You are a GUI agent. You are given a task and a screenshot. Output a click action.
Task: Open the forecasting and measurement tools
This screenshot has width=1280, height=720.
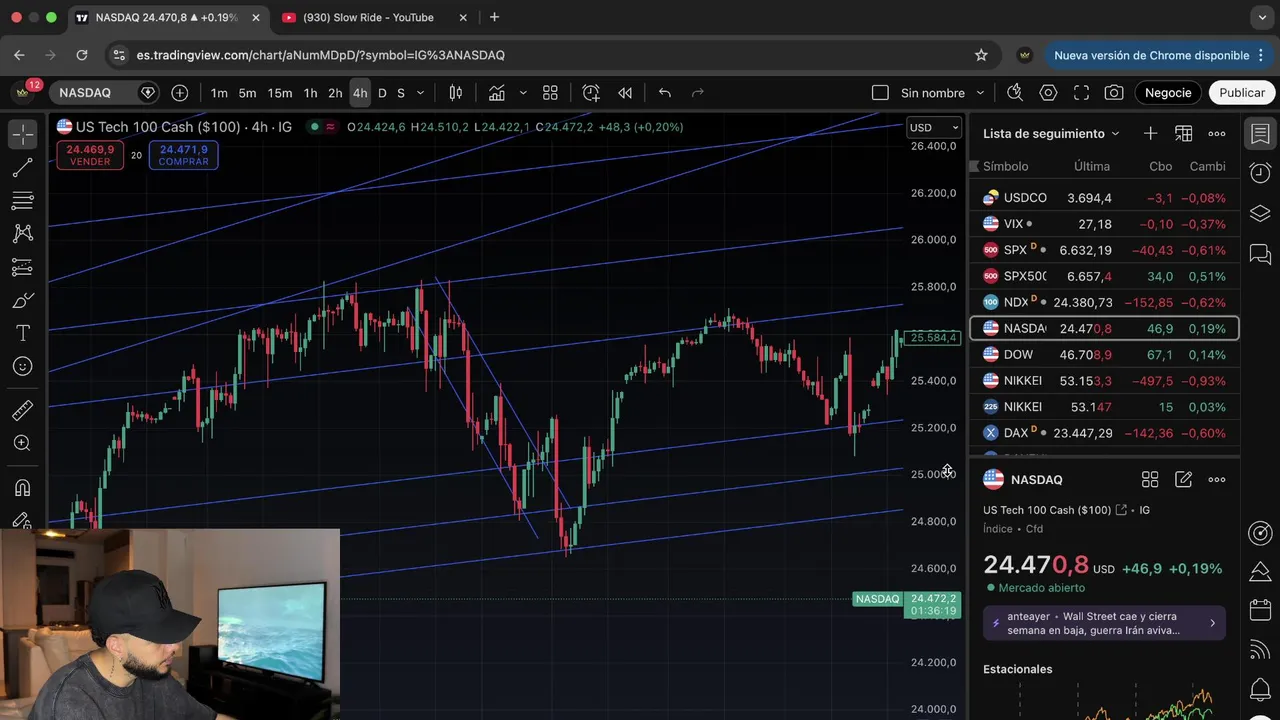click(x=22, y=267)
